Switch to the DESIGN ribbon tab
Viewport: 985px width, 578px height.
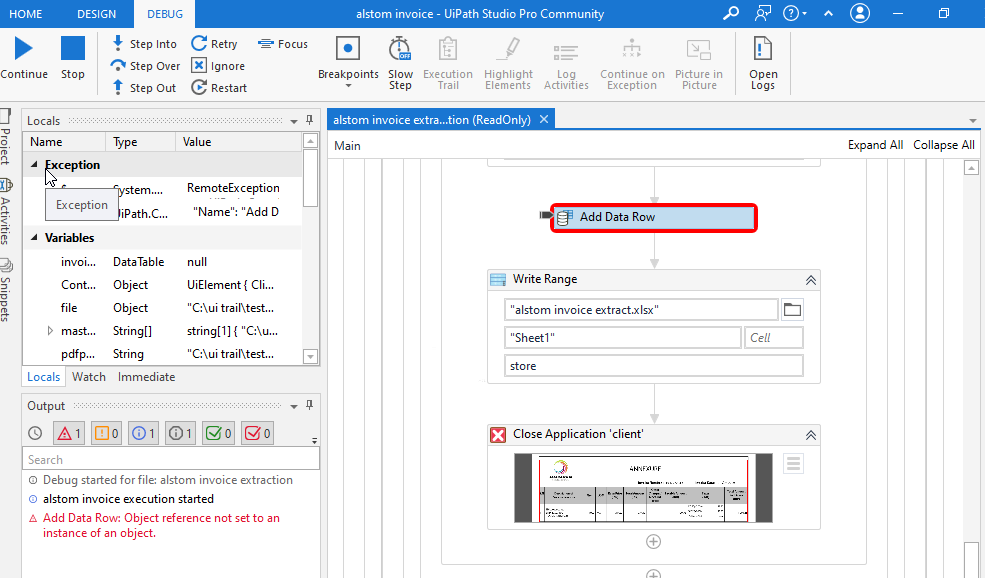[96, 14]
